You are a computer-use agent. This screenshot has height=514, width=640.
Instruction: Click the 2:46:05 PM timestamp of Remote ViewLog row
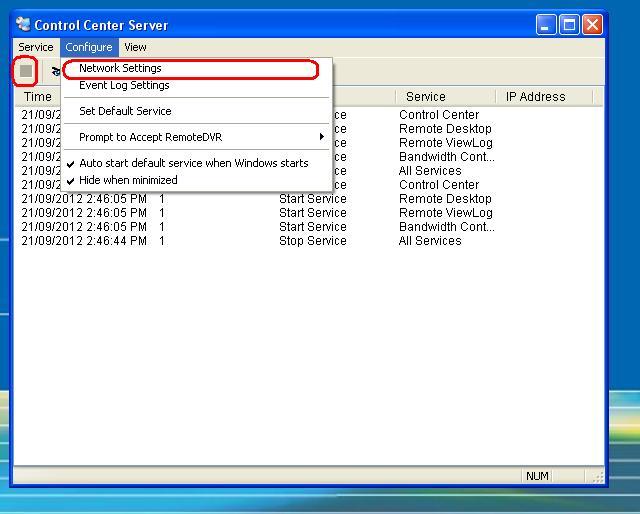point(84,213)
